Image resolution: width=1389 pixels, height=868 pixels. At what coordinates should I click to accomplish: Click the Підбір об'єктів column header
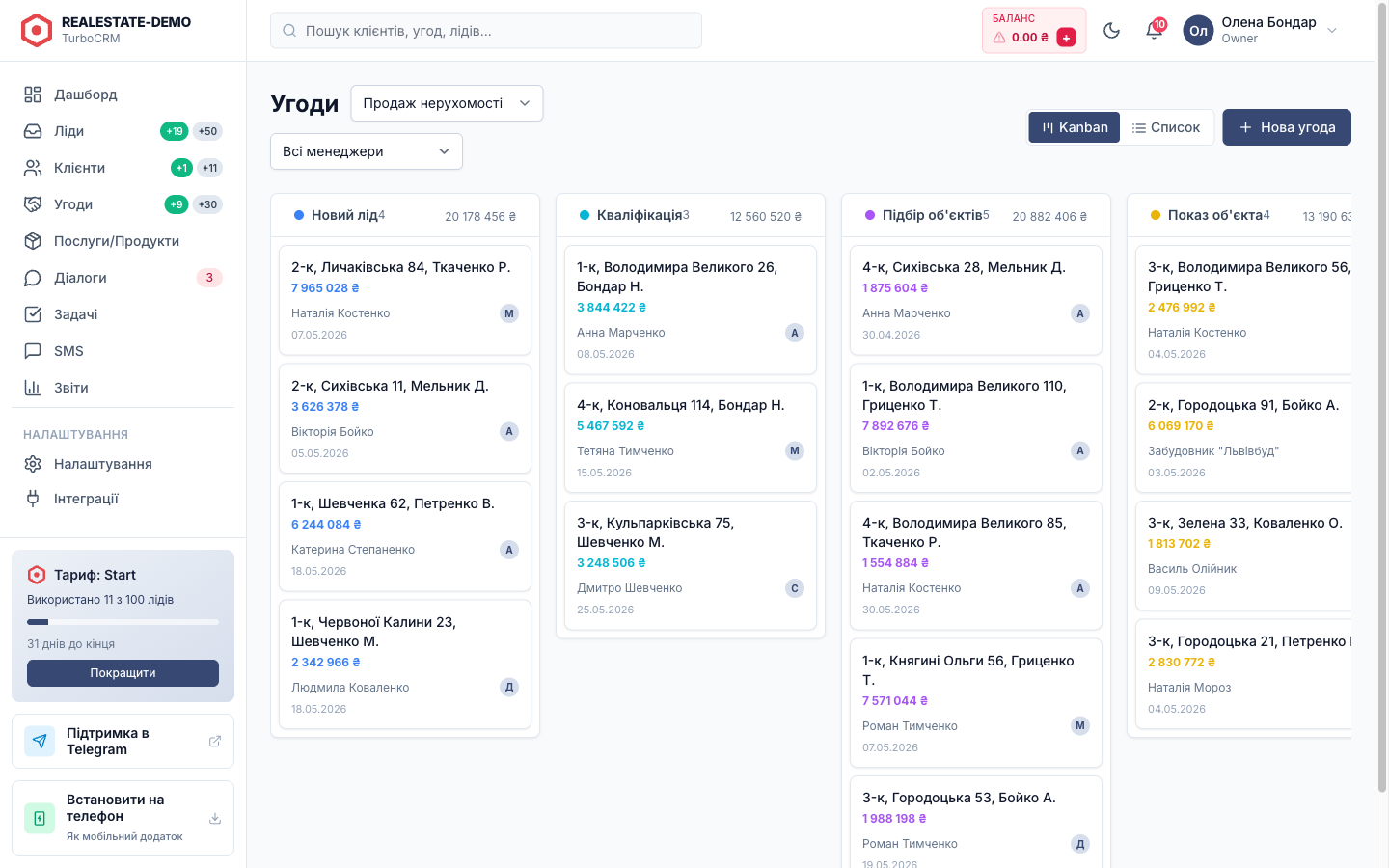(976, 215)
